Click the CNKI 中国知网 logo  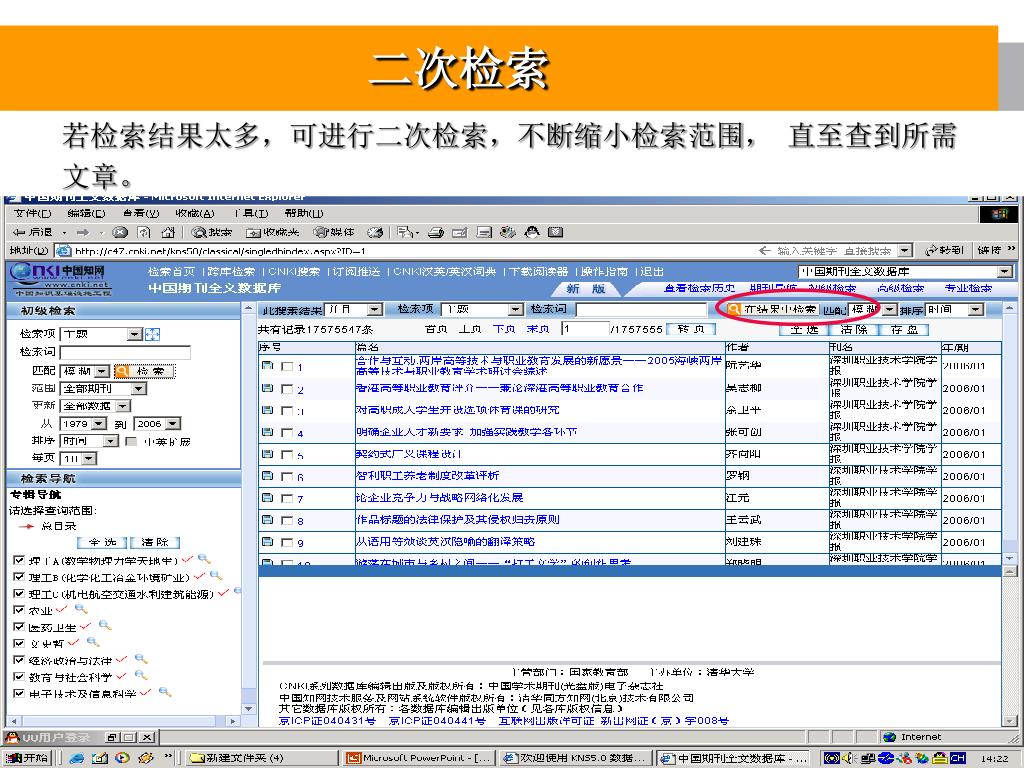point(59,281)
